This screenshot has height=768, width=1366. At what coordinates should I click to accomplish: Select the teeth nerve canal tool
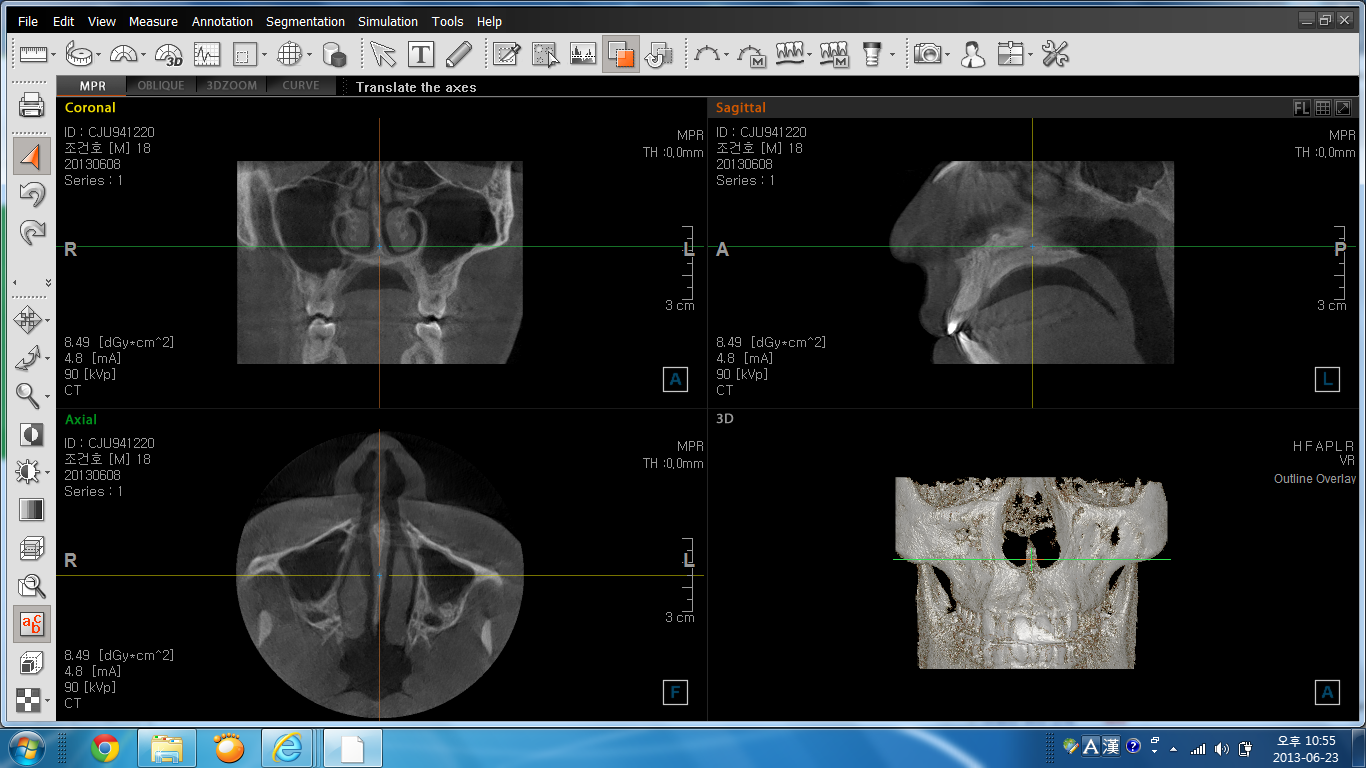(x=790, y=54)
